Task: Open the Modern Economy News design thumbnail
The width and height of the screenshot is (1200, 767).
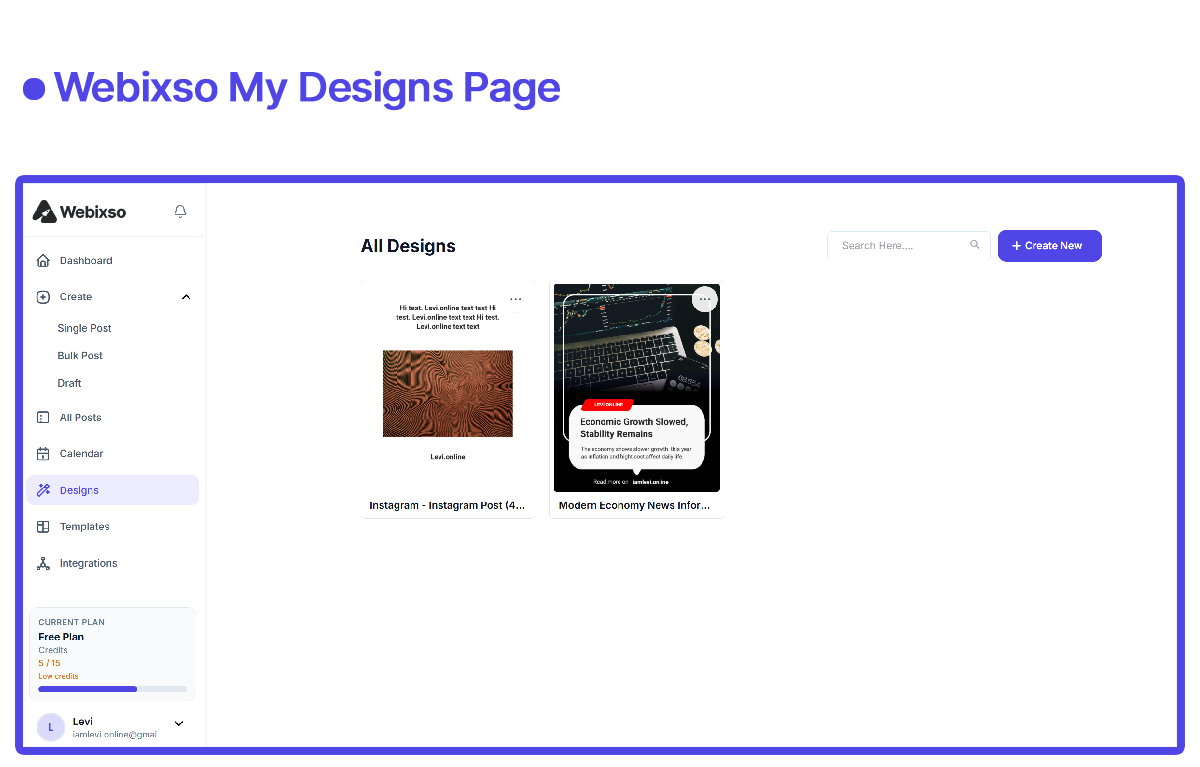Action: pyautogui.click(x=637, y=388)
